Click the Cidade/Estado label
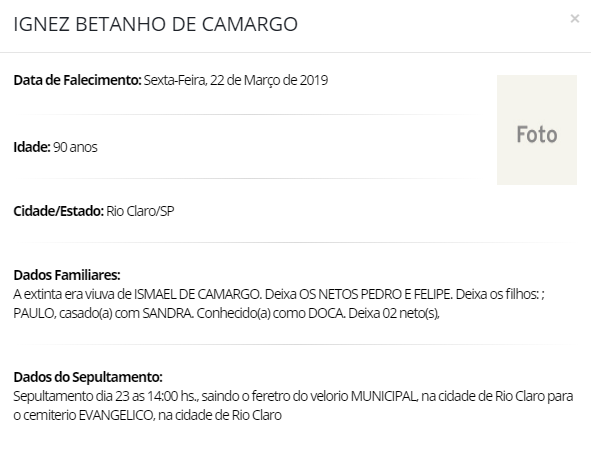The width and height of the screenshot is (591, 449). [58, 211]
